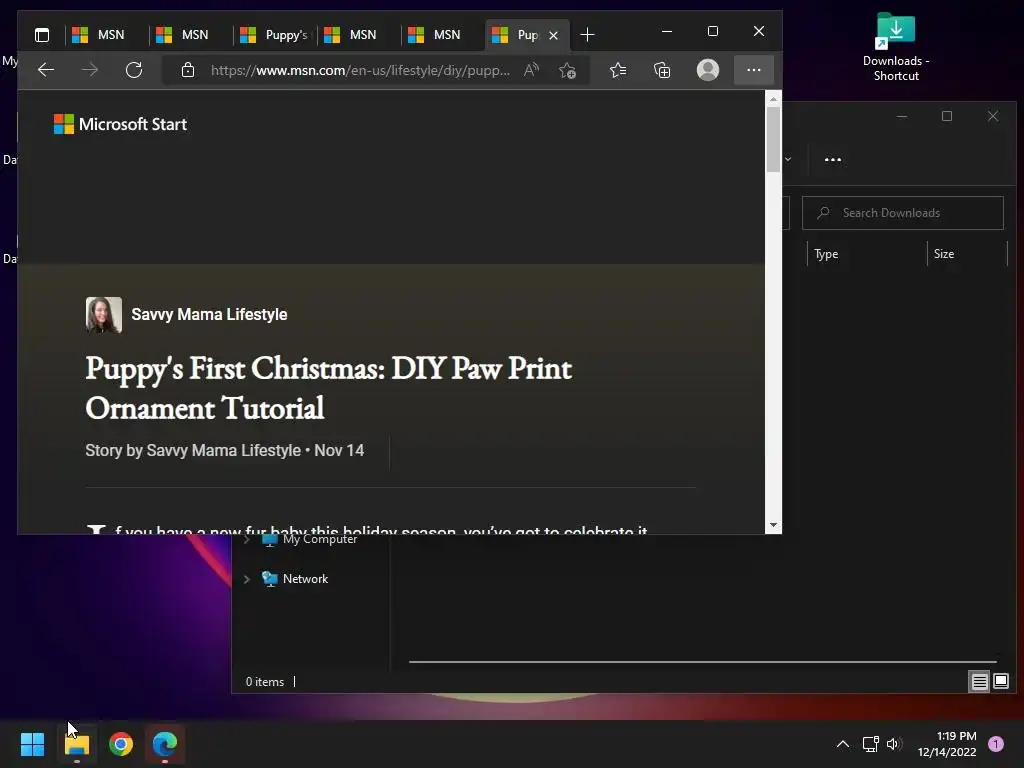Open the Savvy Mama Lifestyle publisher link

(209, 314)
